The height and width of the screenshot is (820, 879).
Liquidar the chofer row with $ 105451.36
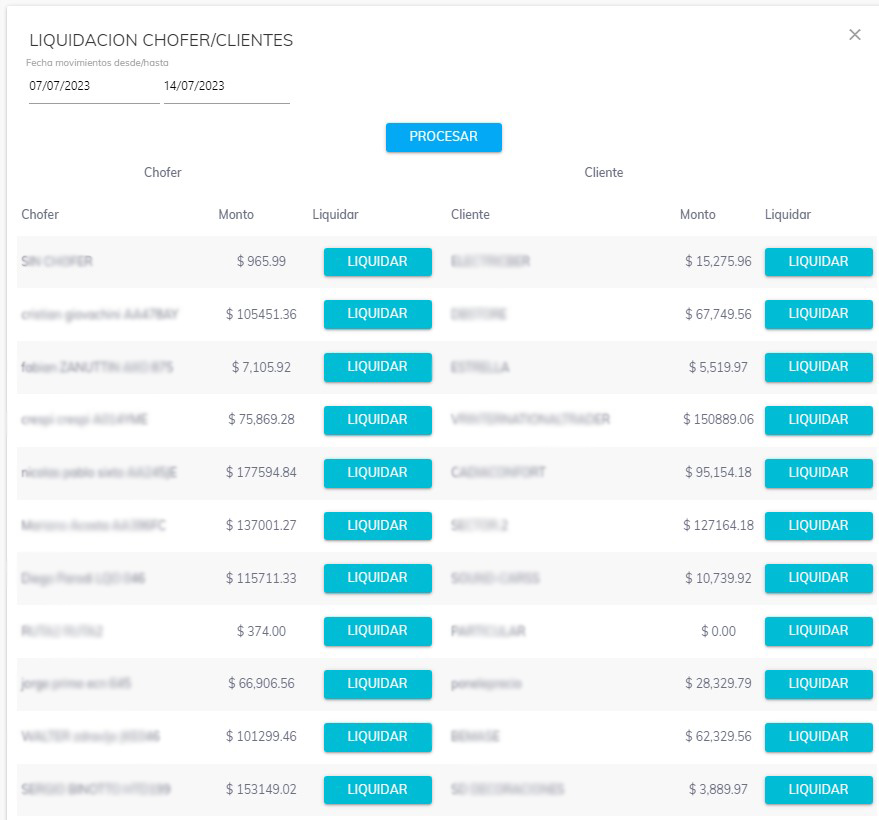[377, 314]
